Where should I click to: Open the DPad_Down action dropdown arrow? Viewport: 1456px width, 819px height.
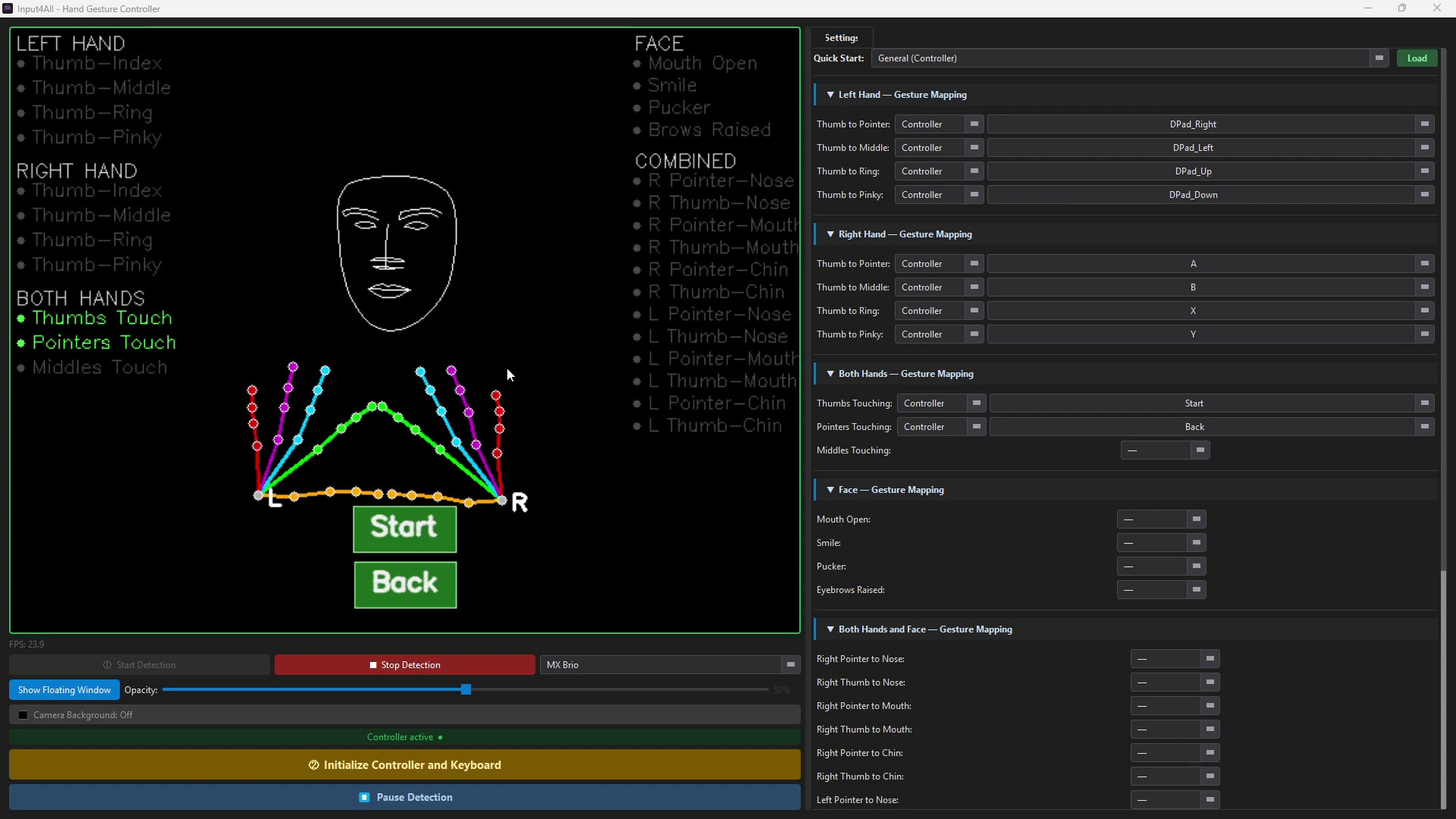(1424, 195)
